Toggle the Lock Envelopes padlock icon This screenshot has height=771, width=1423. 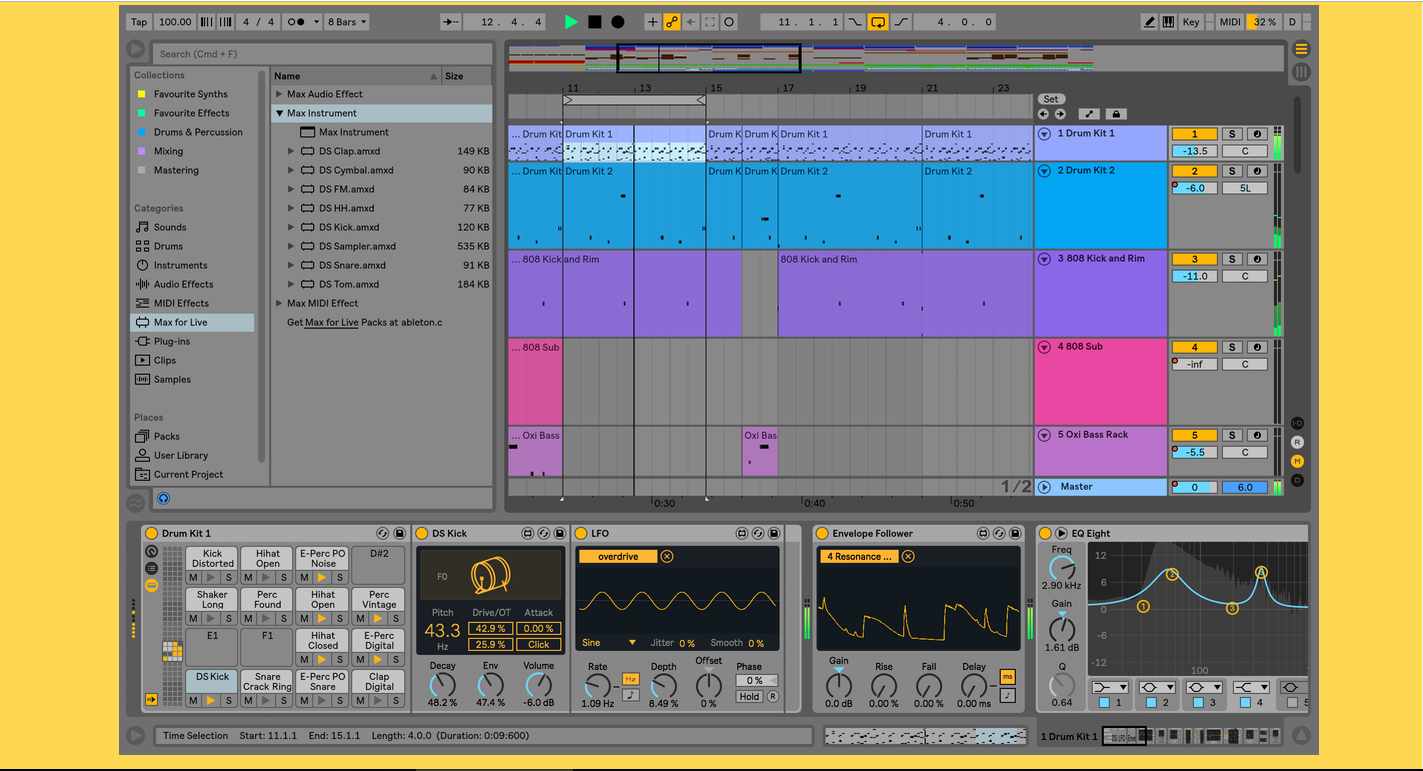1117,114
